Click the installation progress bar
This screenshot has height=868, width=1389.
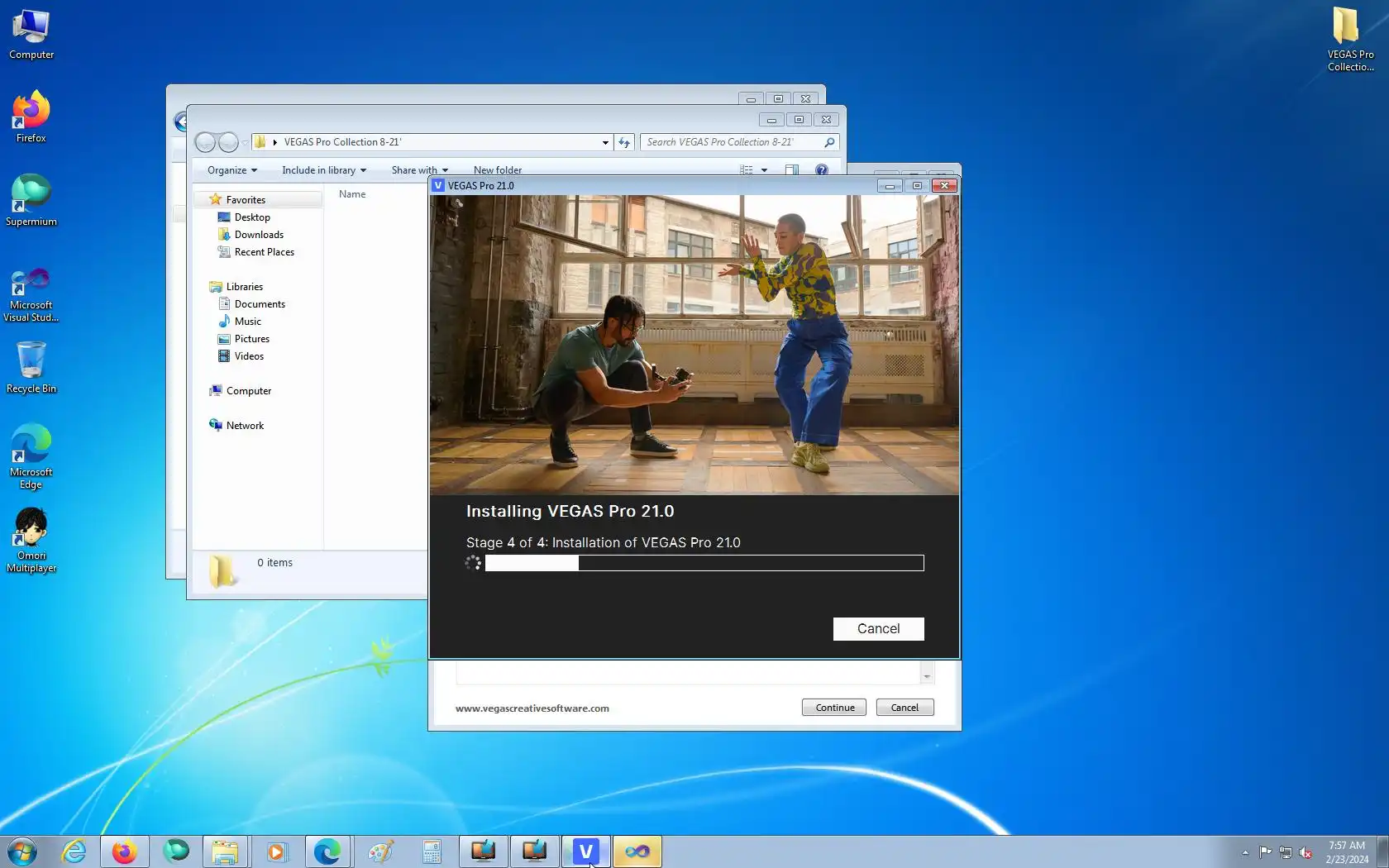tap(704, 563)
